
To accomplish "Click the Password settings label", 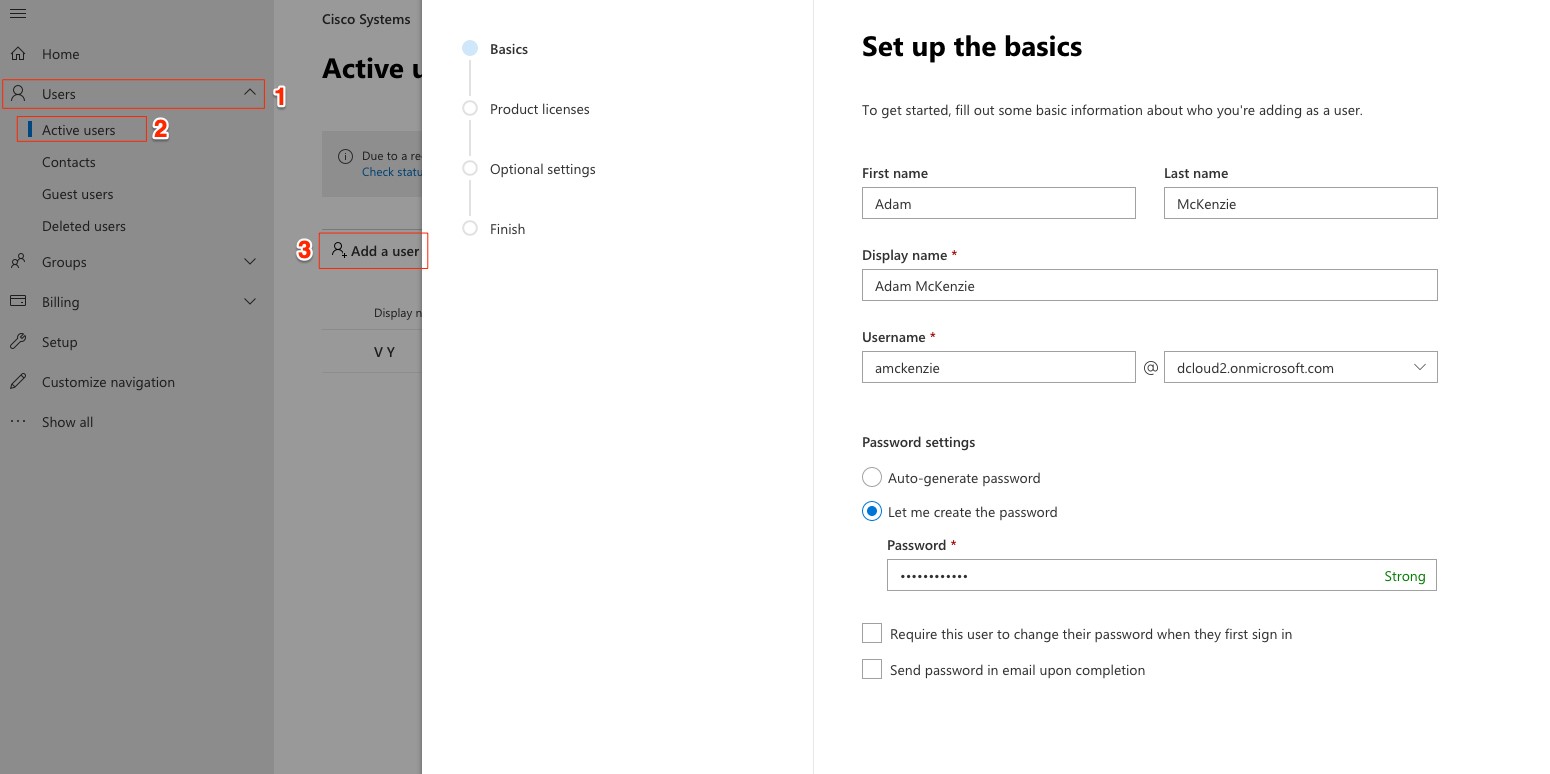I will tap(918, 442).
